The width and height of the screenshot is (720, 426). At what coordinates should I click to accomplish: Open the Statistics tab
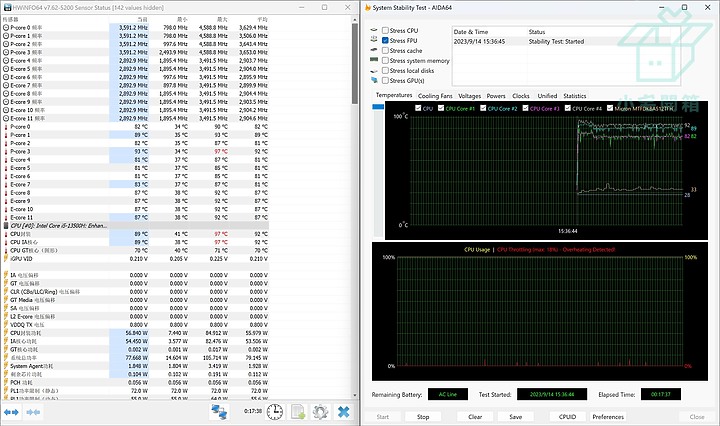coord(574,96)
